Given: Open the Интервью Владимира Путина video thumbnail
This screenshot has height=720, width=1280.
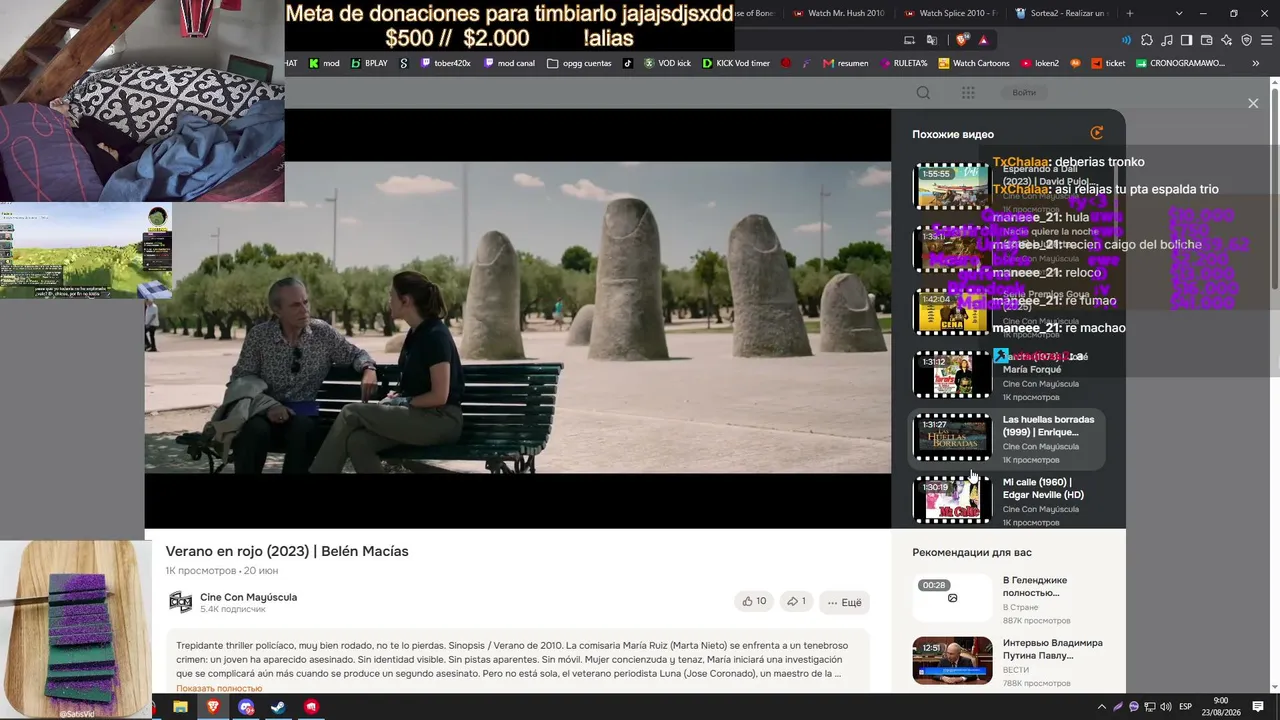Looking at the screenshot, I should click(952, 660).
